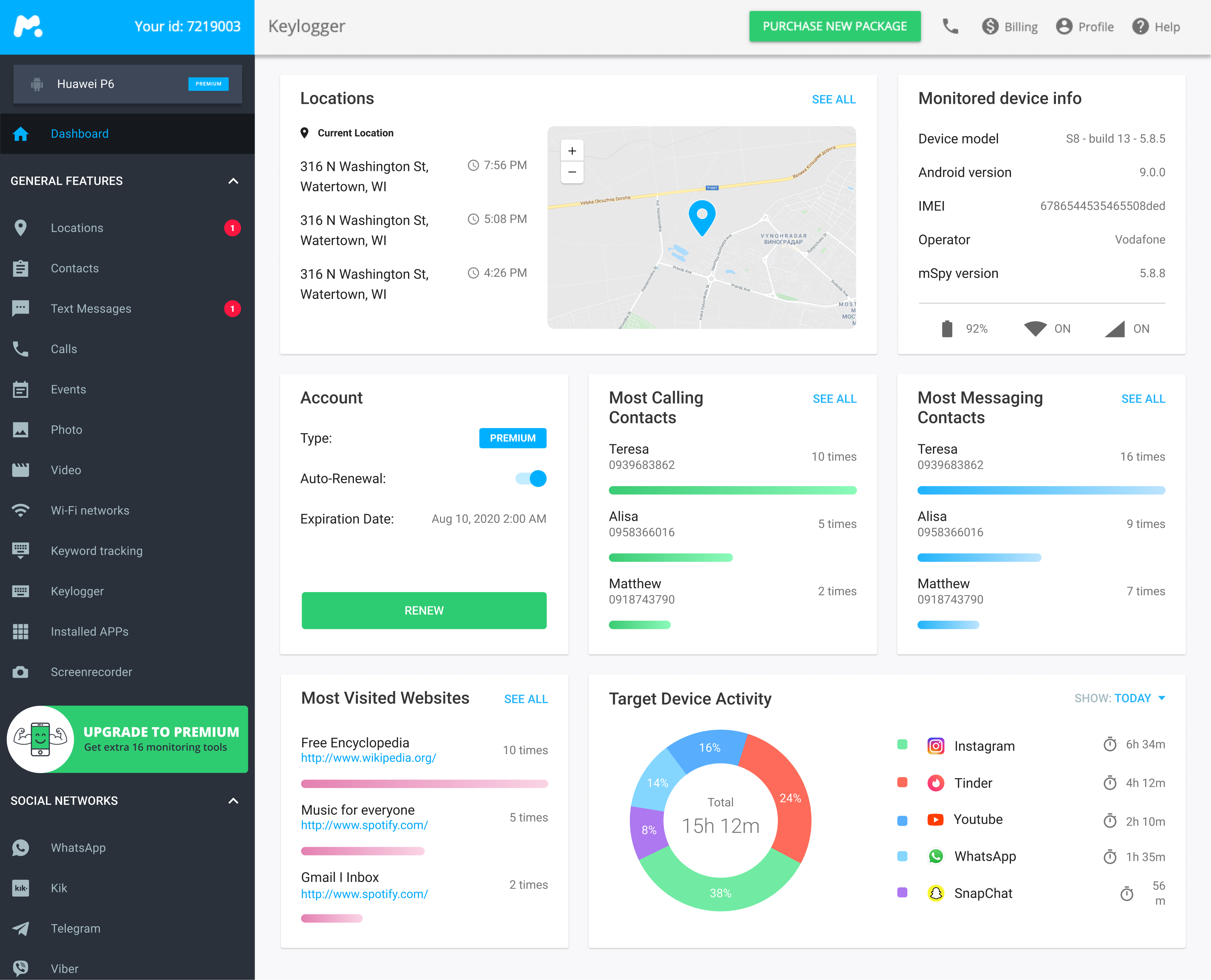Click the RENEW account button
This screenshot has width=1211, height=980.
424,611
